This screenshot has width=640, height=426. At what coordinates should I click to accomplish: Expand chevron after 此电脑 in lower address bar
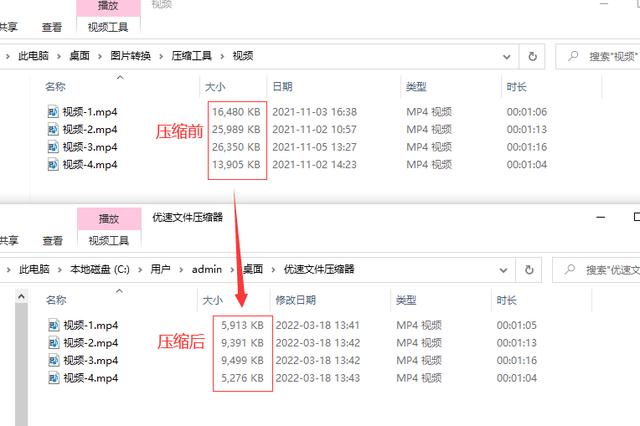coord(60,270)
